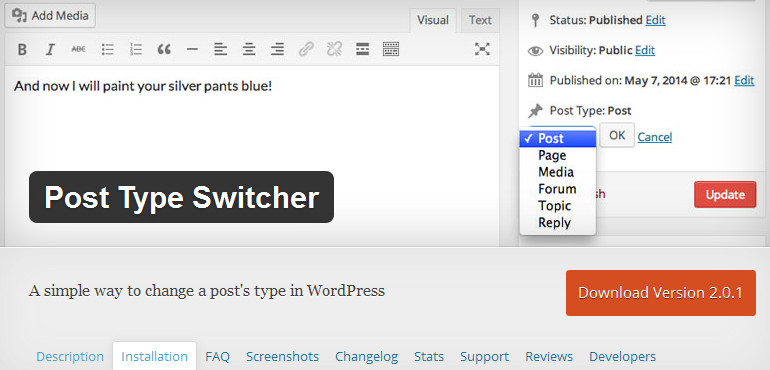Align text right
Screen dimensions: 770x370
[x=277, y=49]
